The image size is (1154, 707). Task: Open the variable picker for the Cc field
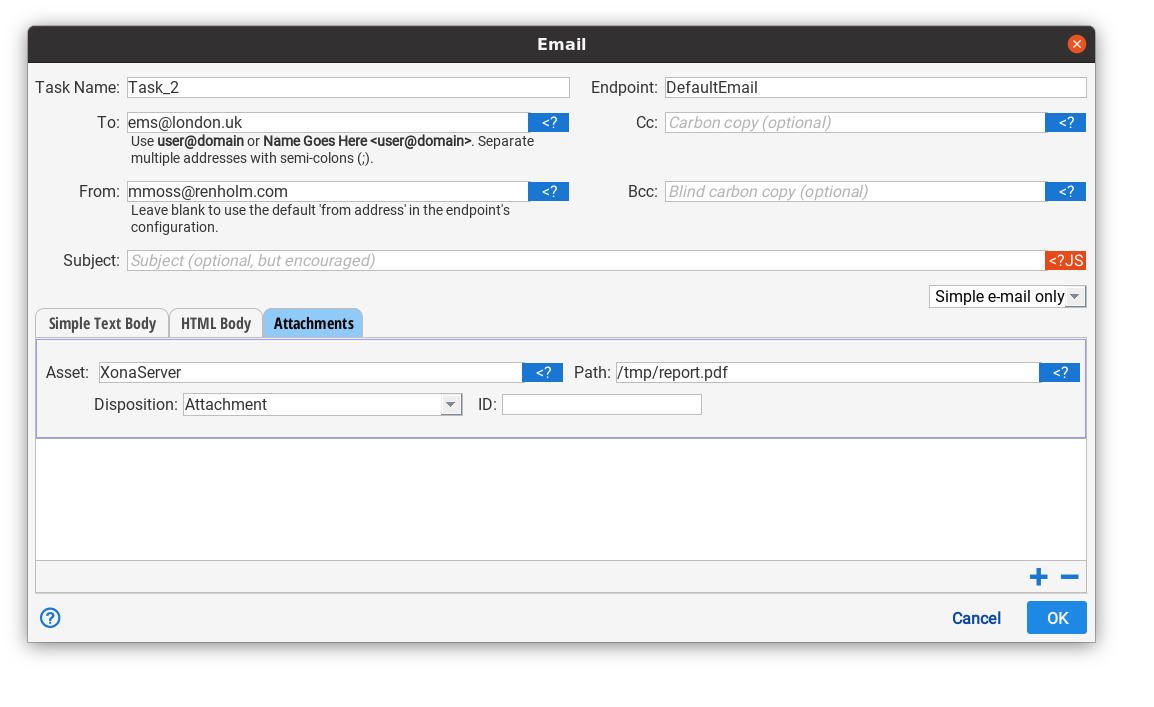pyautogui.click(x=1065, y=122)
